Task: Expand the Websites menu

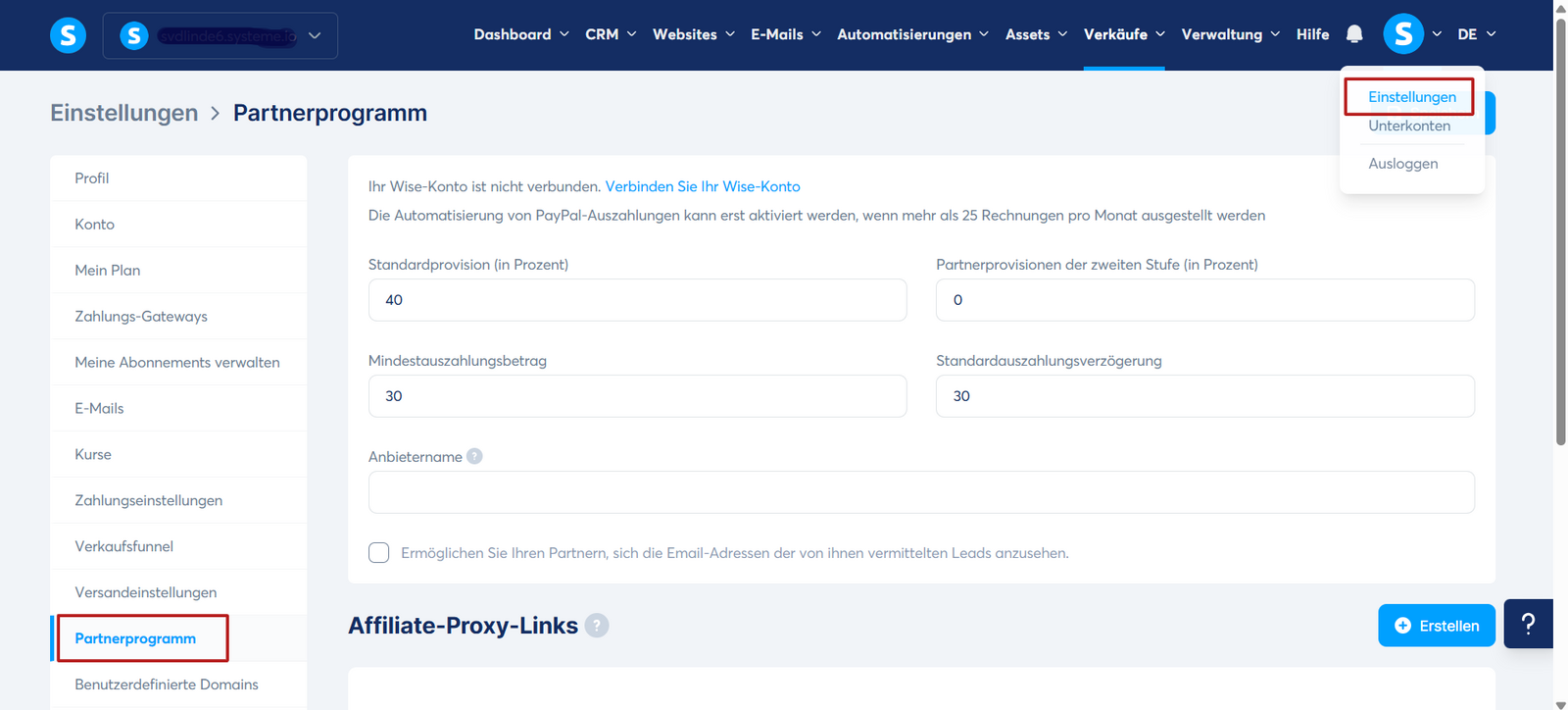Action: [x=694, y=34]
